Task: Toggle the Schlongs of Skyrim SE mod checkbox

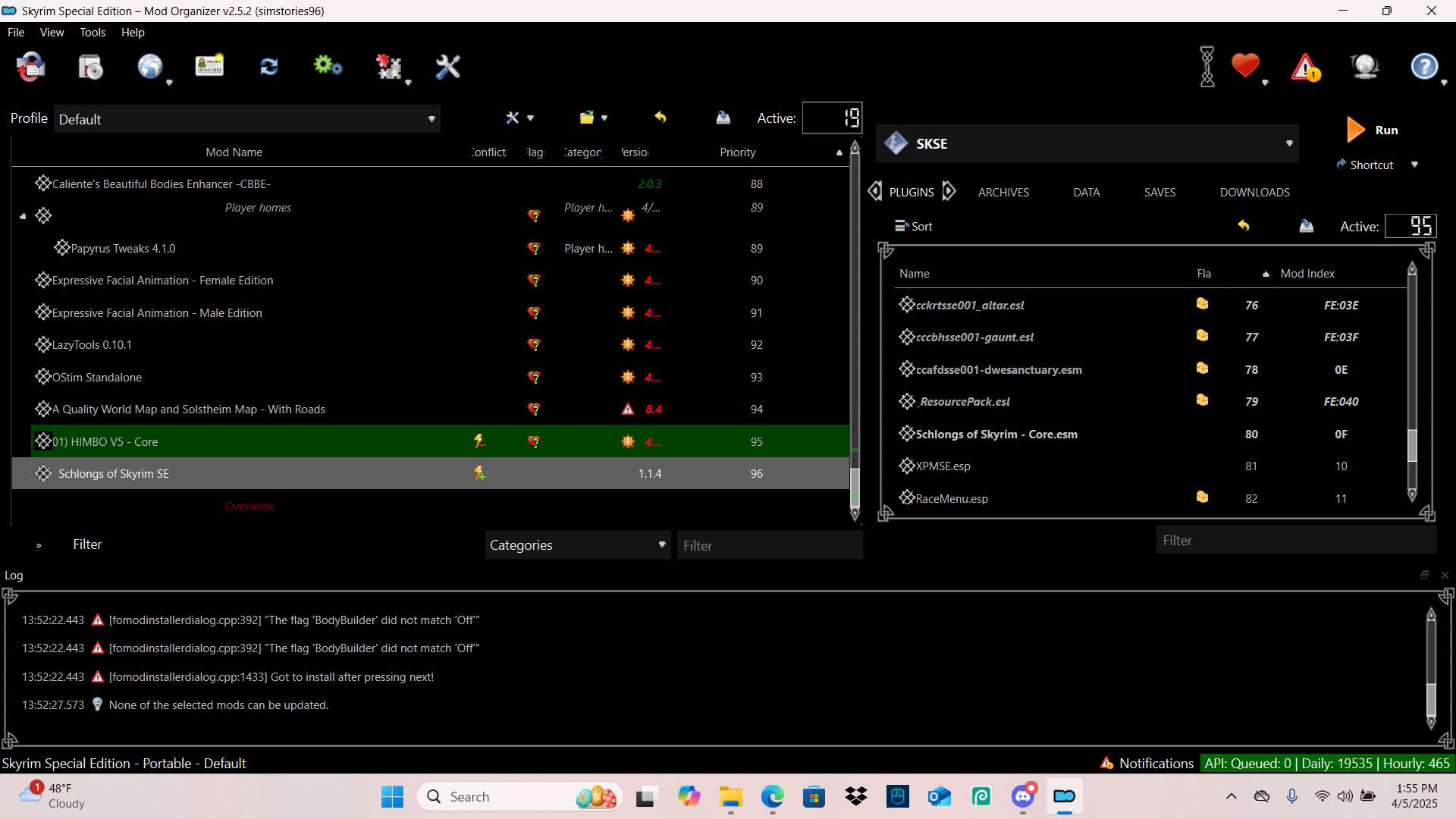Action: pyautogui.click(x=43, y=473)
